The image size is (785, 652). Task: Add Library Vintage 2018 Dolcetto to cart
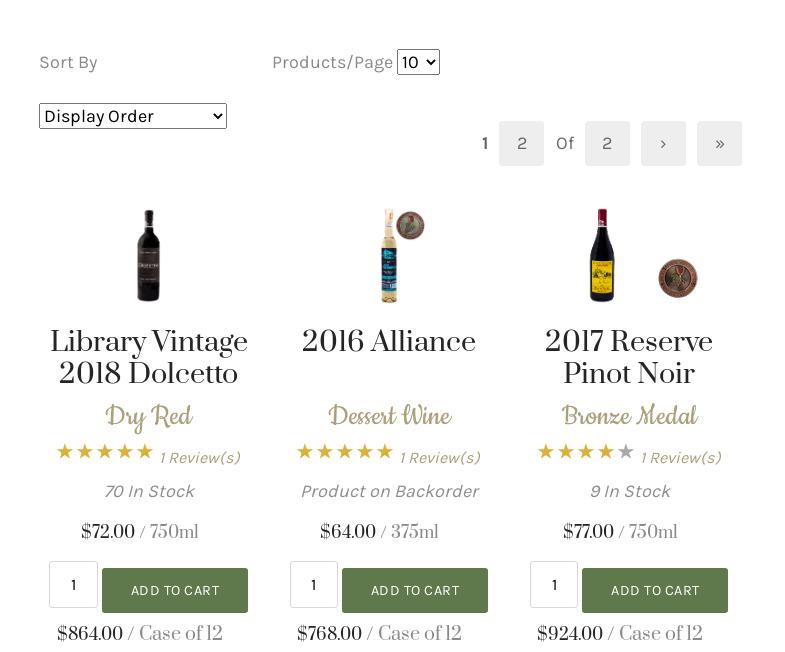click(175, 590)
